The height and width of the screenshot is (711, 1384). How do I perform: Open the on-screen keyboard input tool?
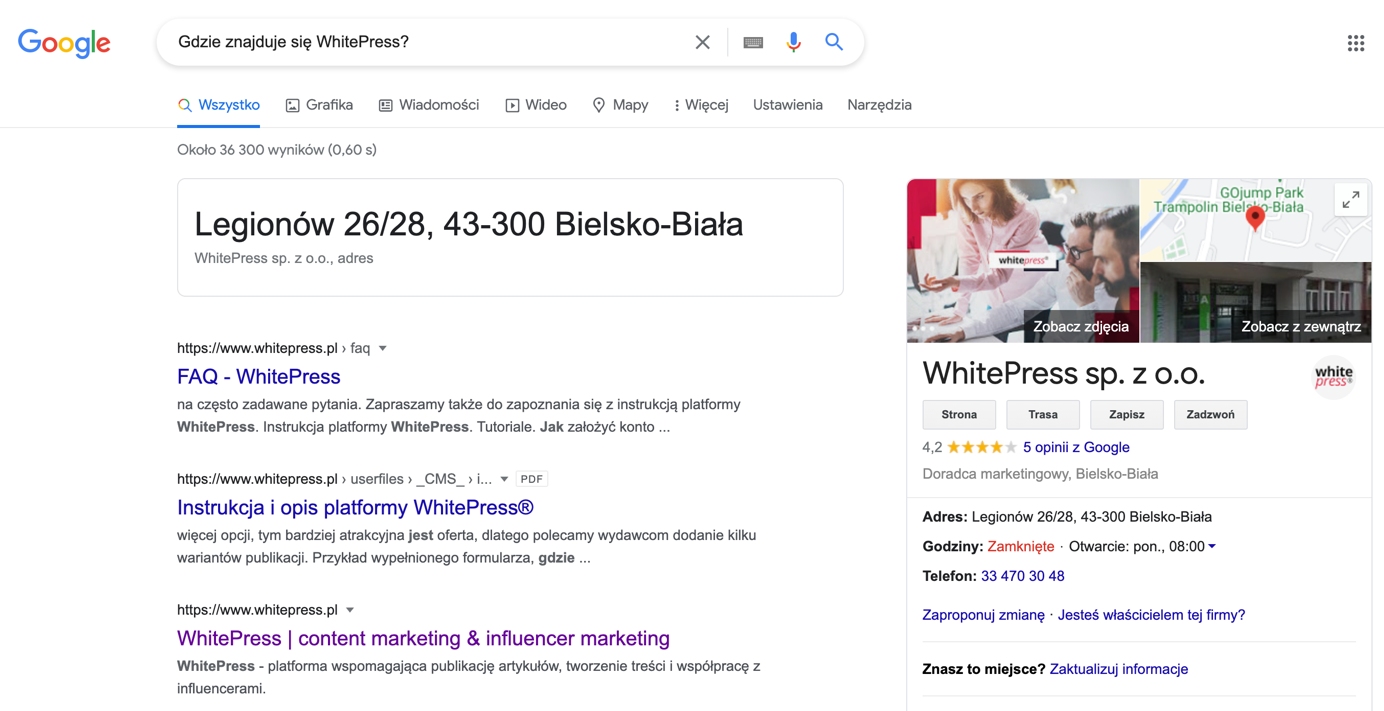tap(753, 42)
